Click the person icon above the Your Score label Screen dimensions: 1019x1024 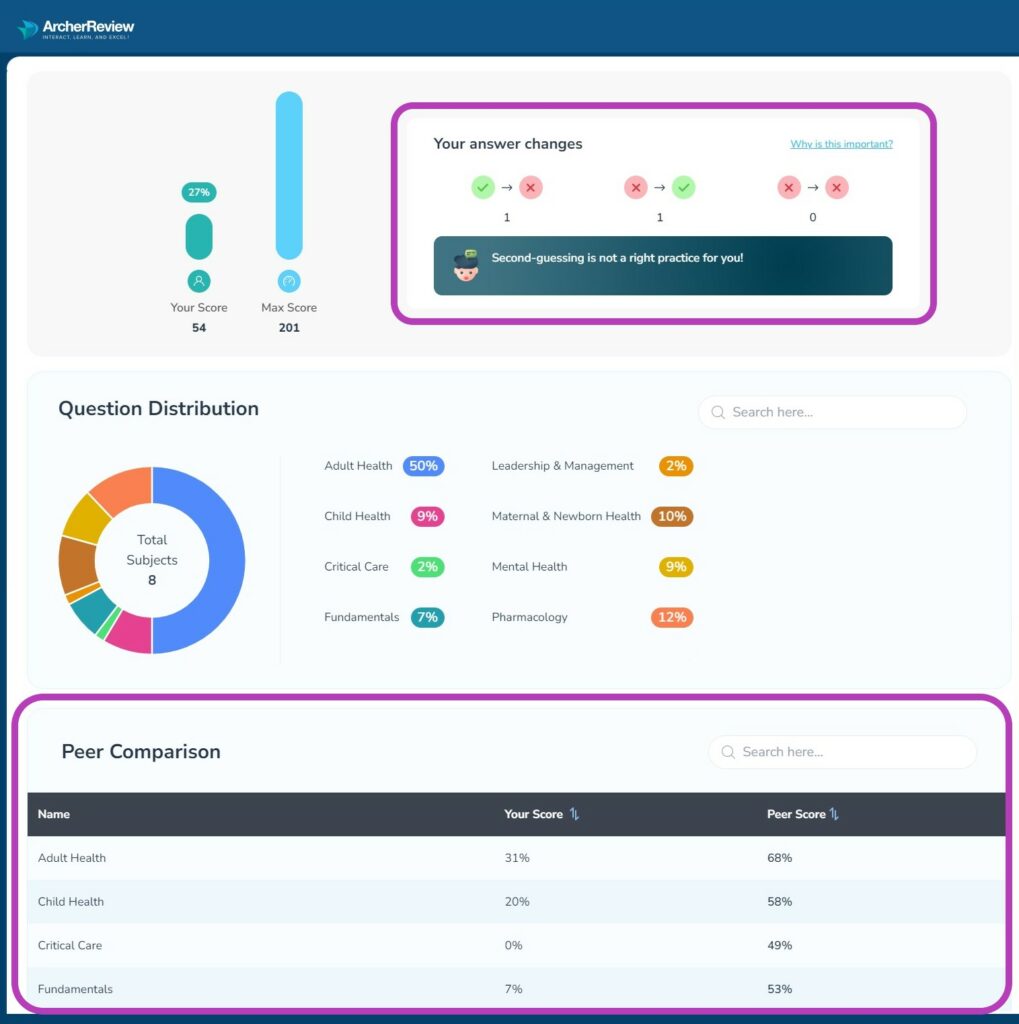point(198,281)
